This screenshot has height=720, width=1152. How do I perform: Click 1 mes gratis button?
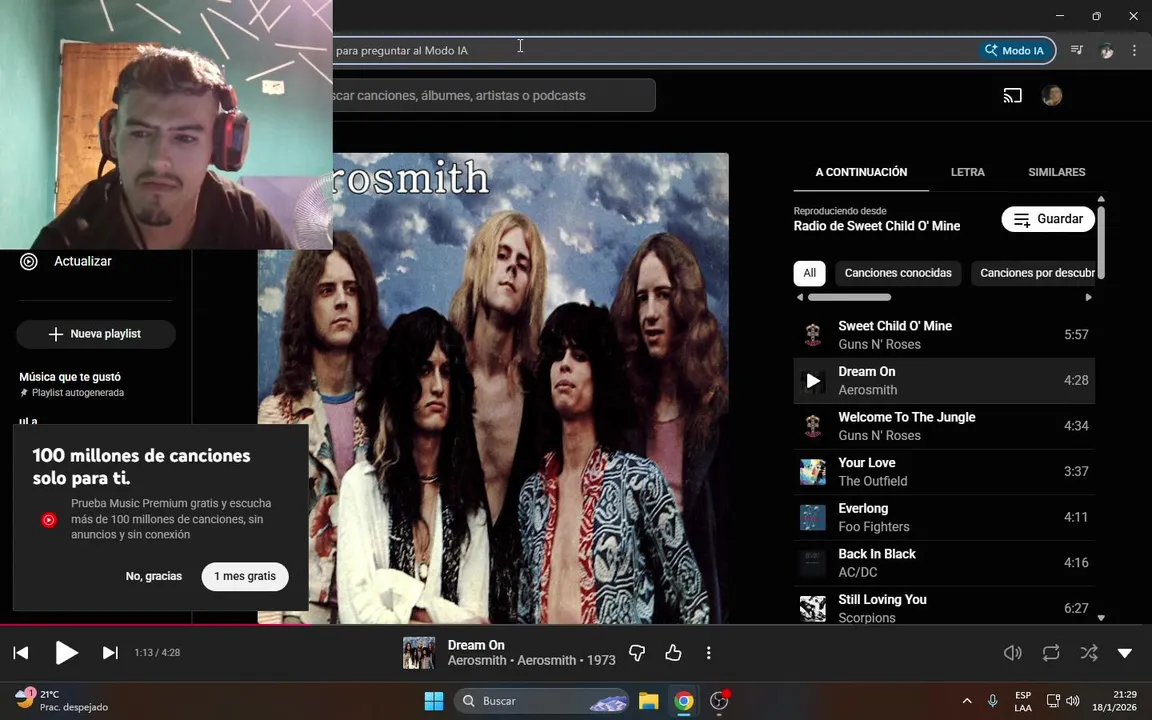pos(245,576)
